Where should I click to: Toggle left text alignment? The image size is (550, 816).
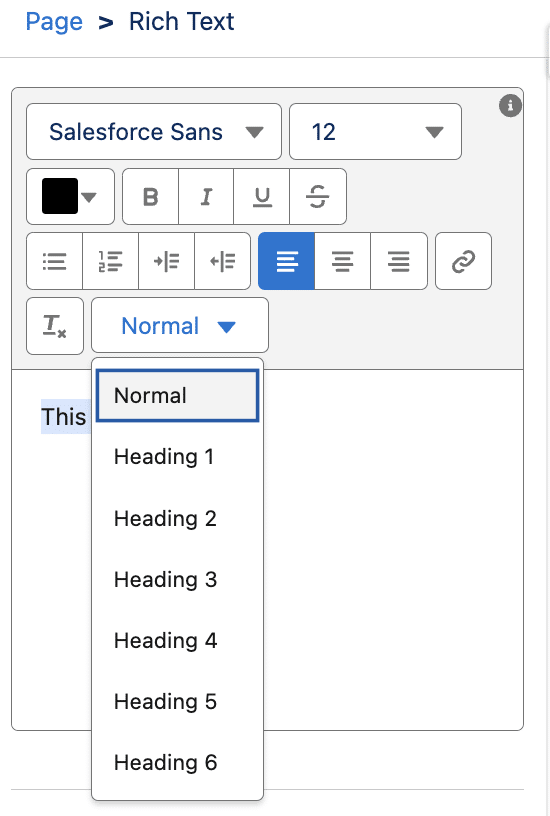287,261
